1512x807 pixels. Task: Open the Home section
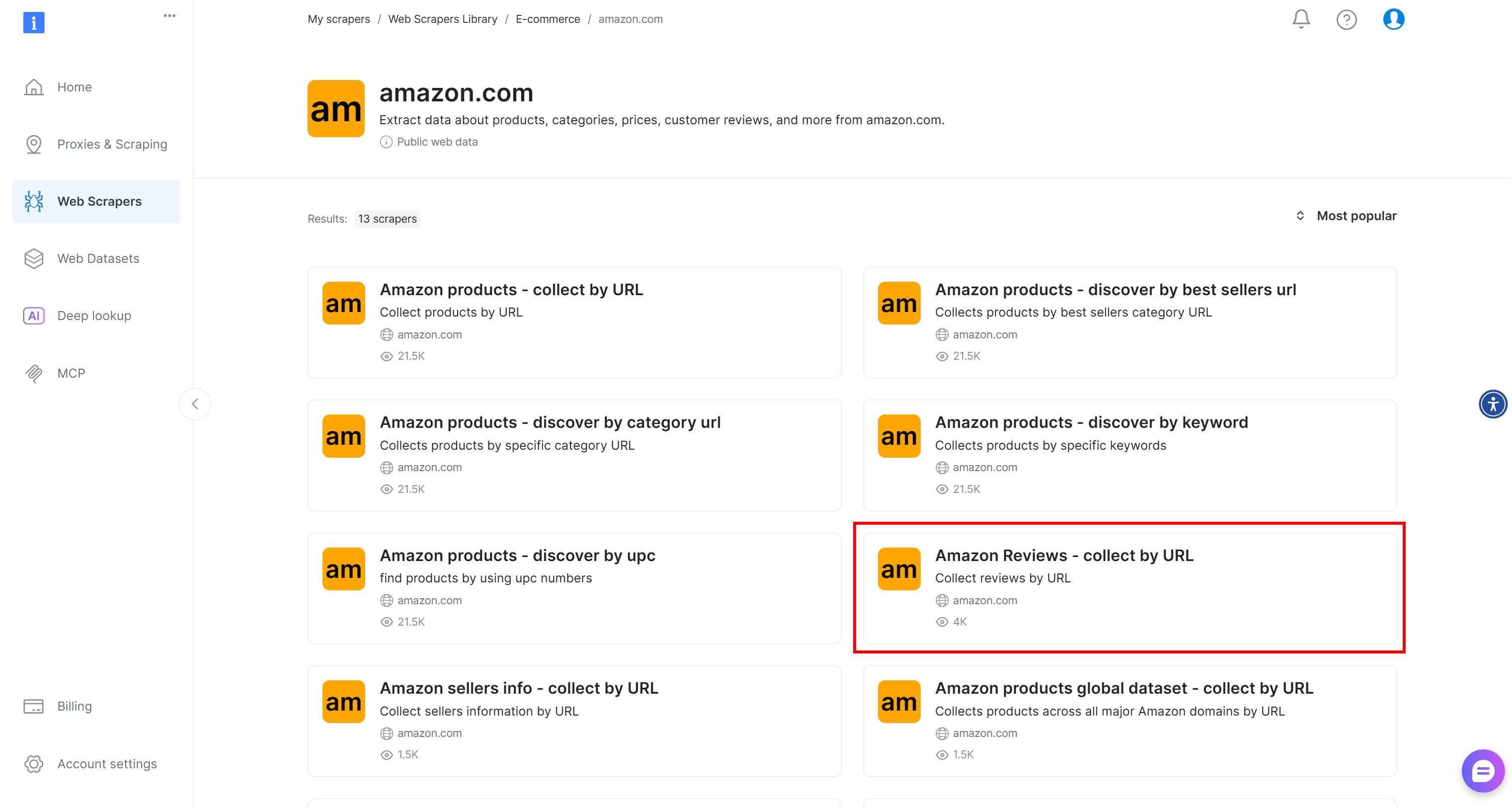coord(74,87)
